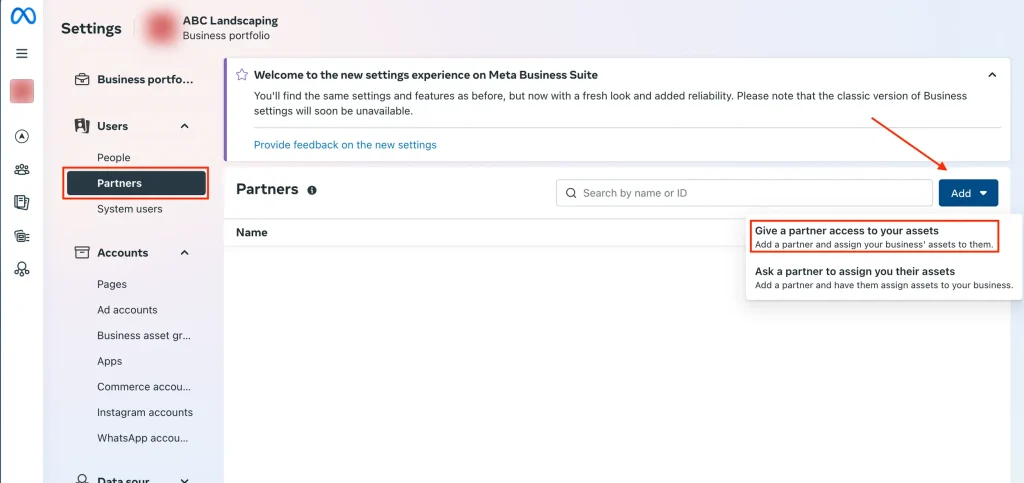Open Commerce accounts in the sidebar

pyautogui.click(x=144, y=386)
